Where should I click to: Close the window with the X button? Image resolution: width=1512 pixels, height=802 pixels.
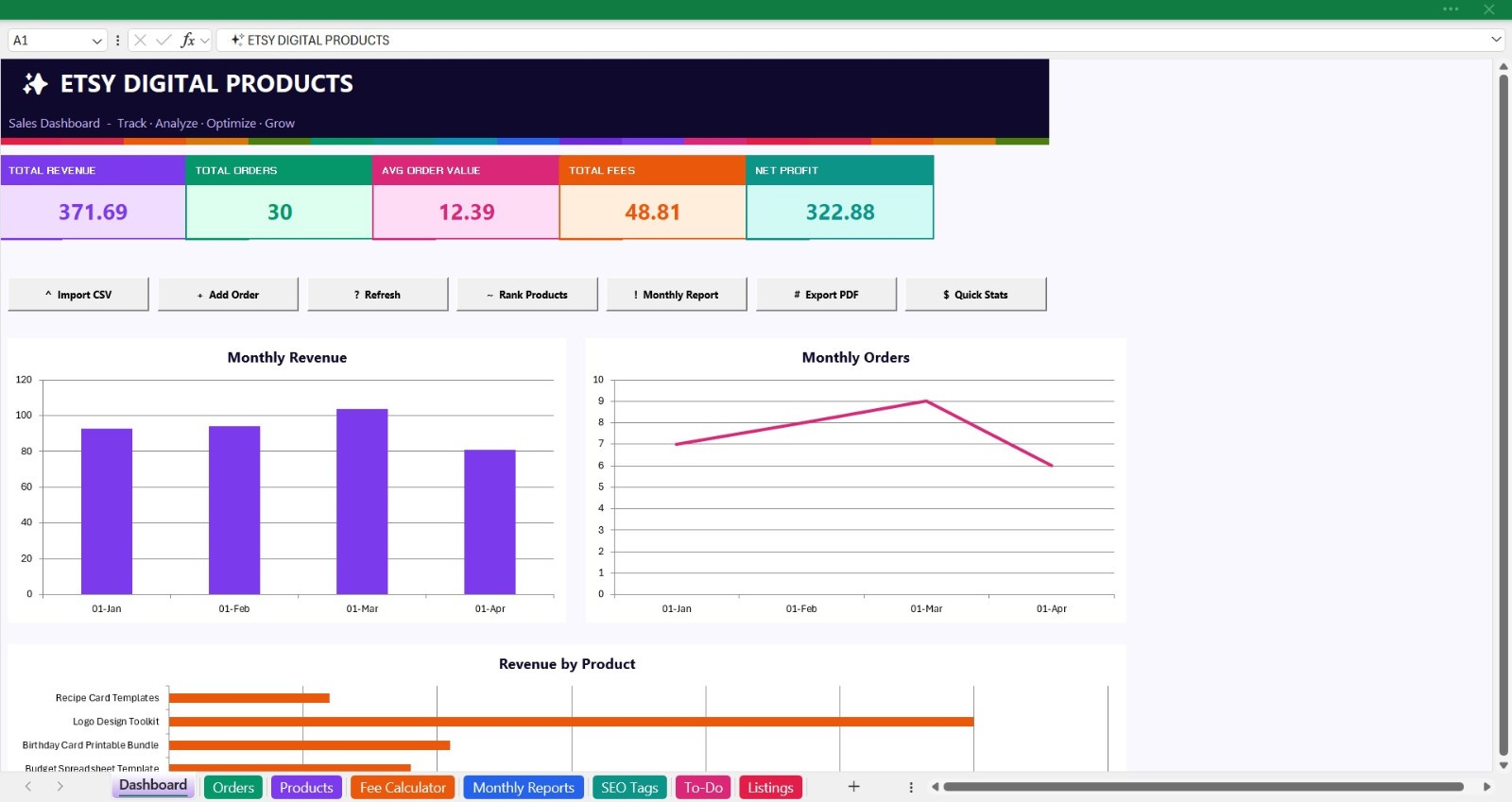click(x=1488, y=9)
